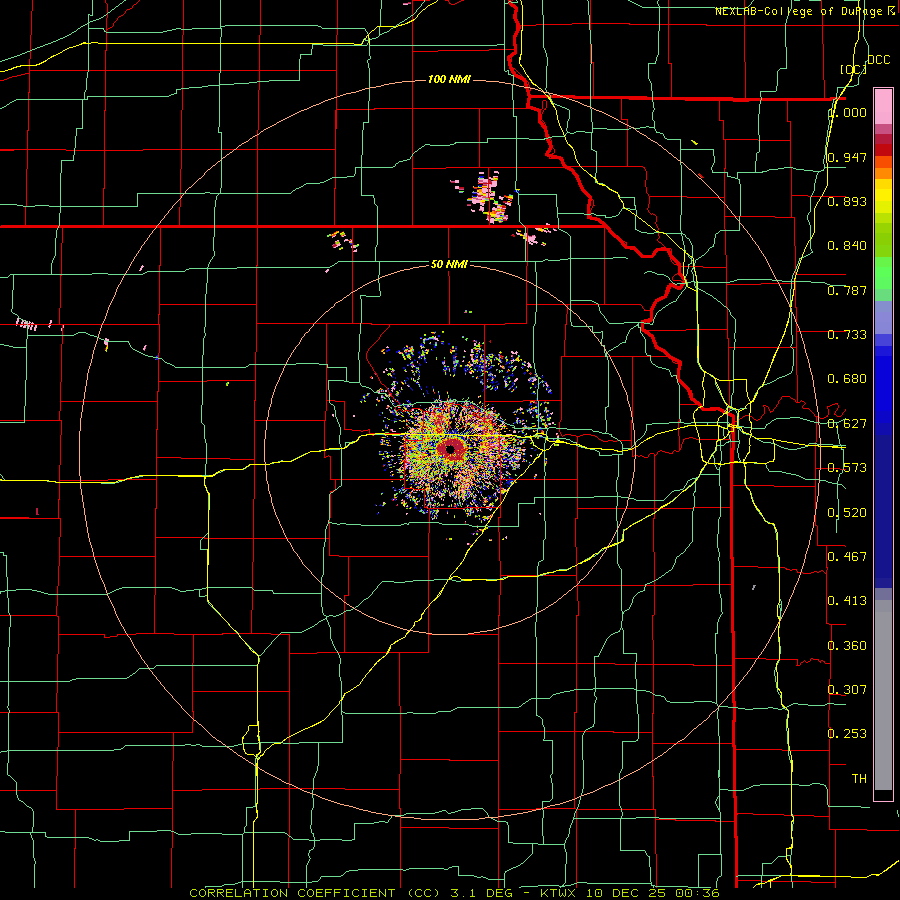Click the TH label at color scale bottom
The height and width of the screenshot is (900, 900).
point(859,779)
